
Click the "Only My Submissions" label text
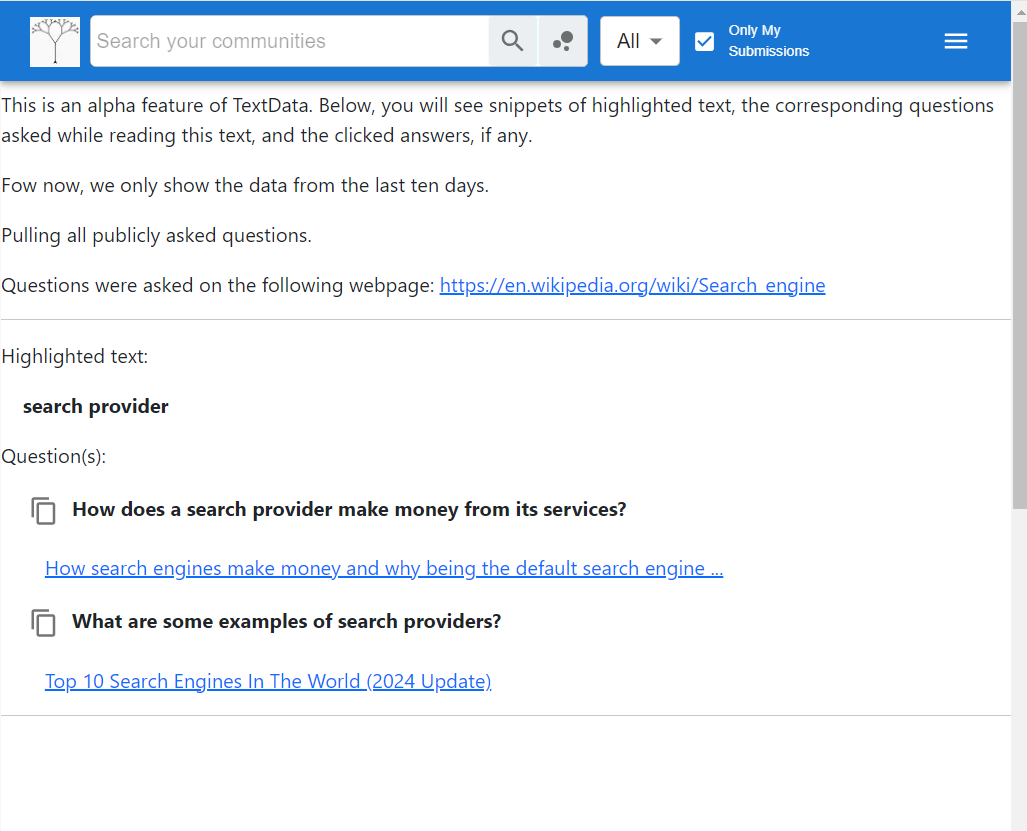[x=768, y=41]
